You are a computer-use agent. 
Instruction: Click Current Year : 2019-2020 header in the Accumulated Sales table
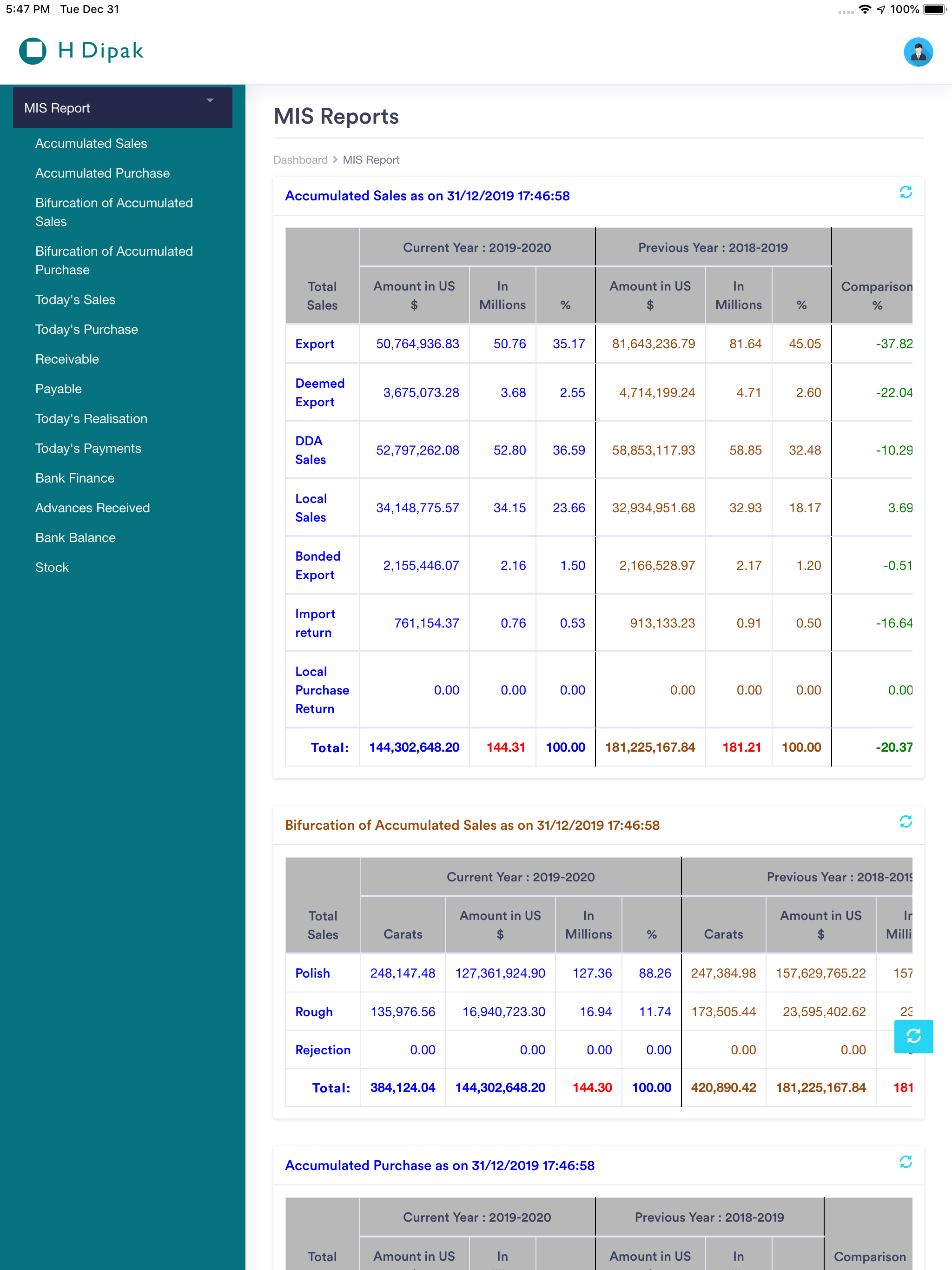476,247
